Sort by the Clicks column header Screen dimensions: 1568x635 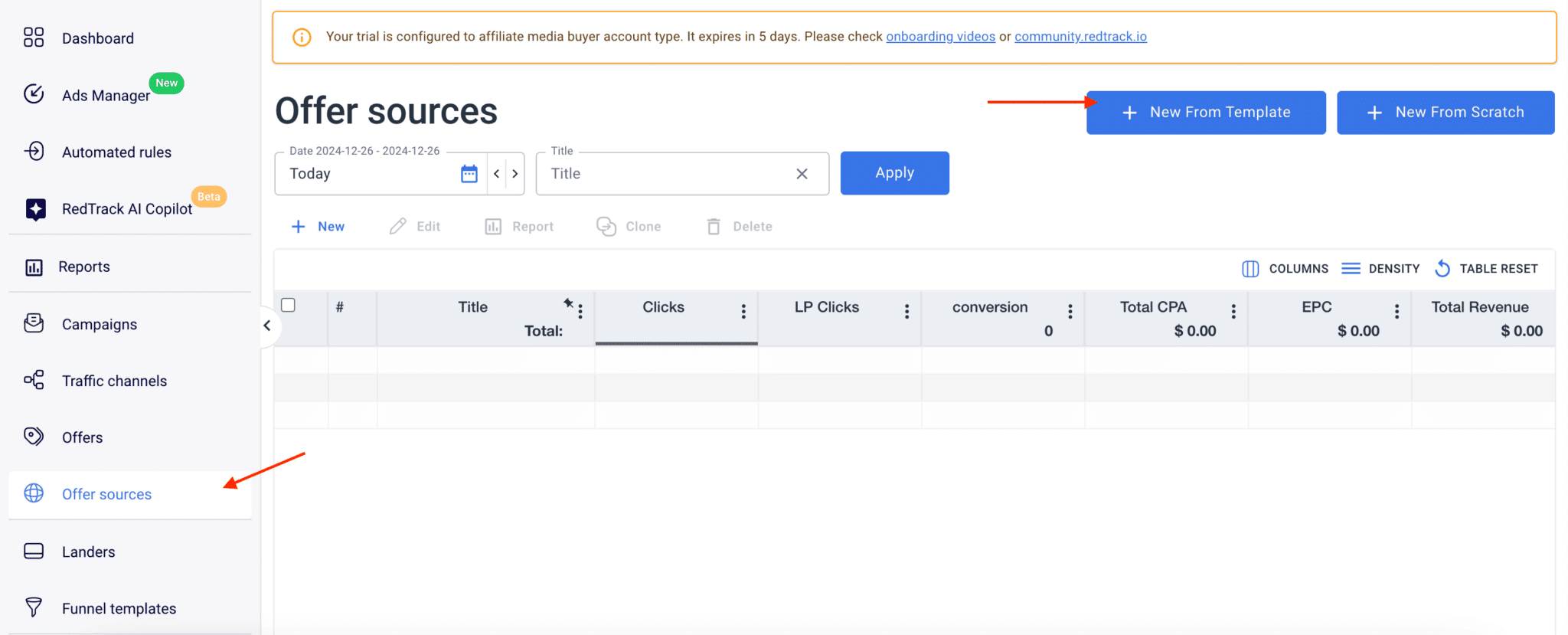coord(663,307)
